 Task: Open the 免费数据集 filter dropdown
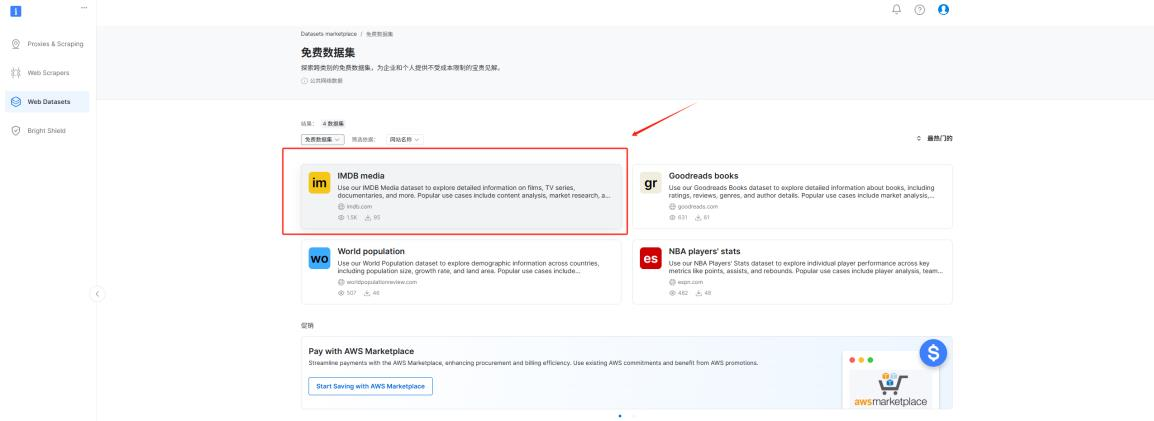click(x=322, y=139)
